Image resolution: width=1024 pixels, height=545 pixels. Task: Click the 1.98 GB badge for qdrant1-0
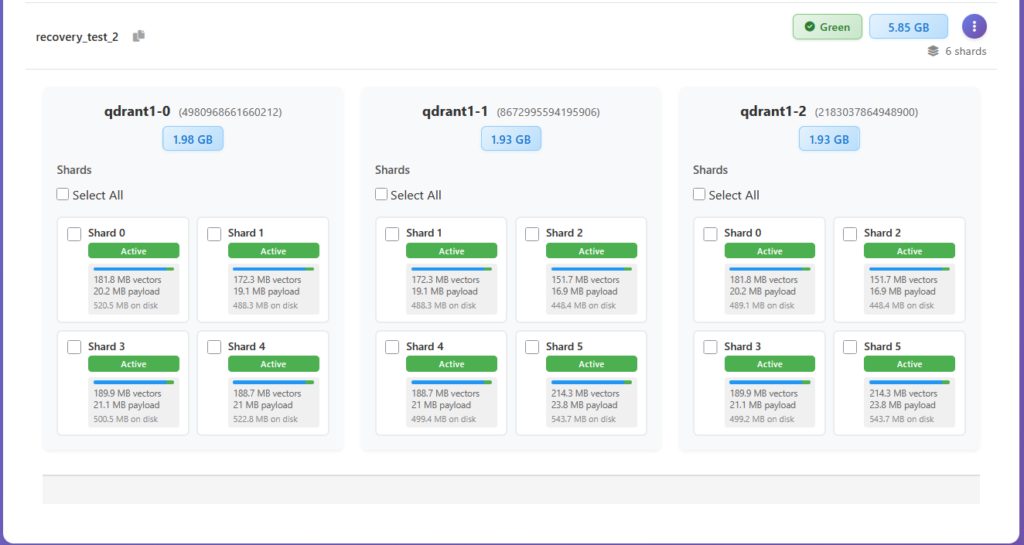193,139
